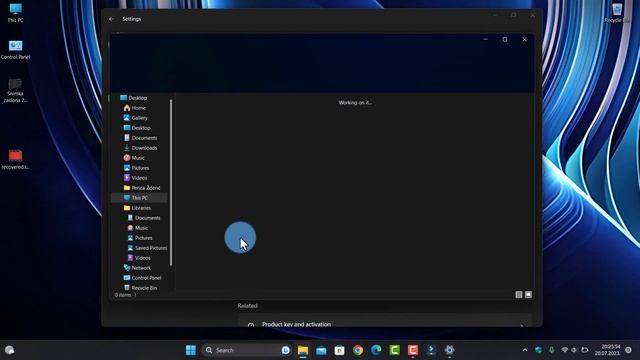Open the red Camtasia recorder taskbar icon
Image resolution: width=640 pixels, height=360 pixels.
pos(413,350)
